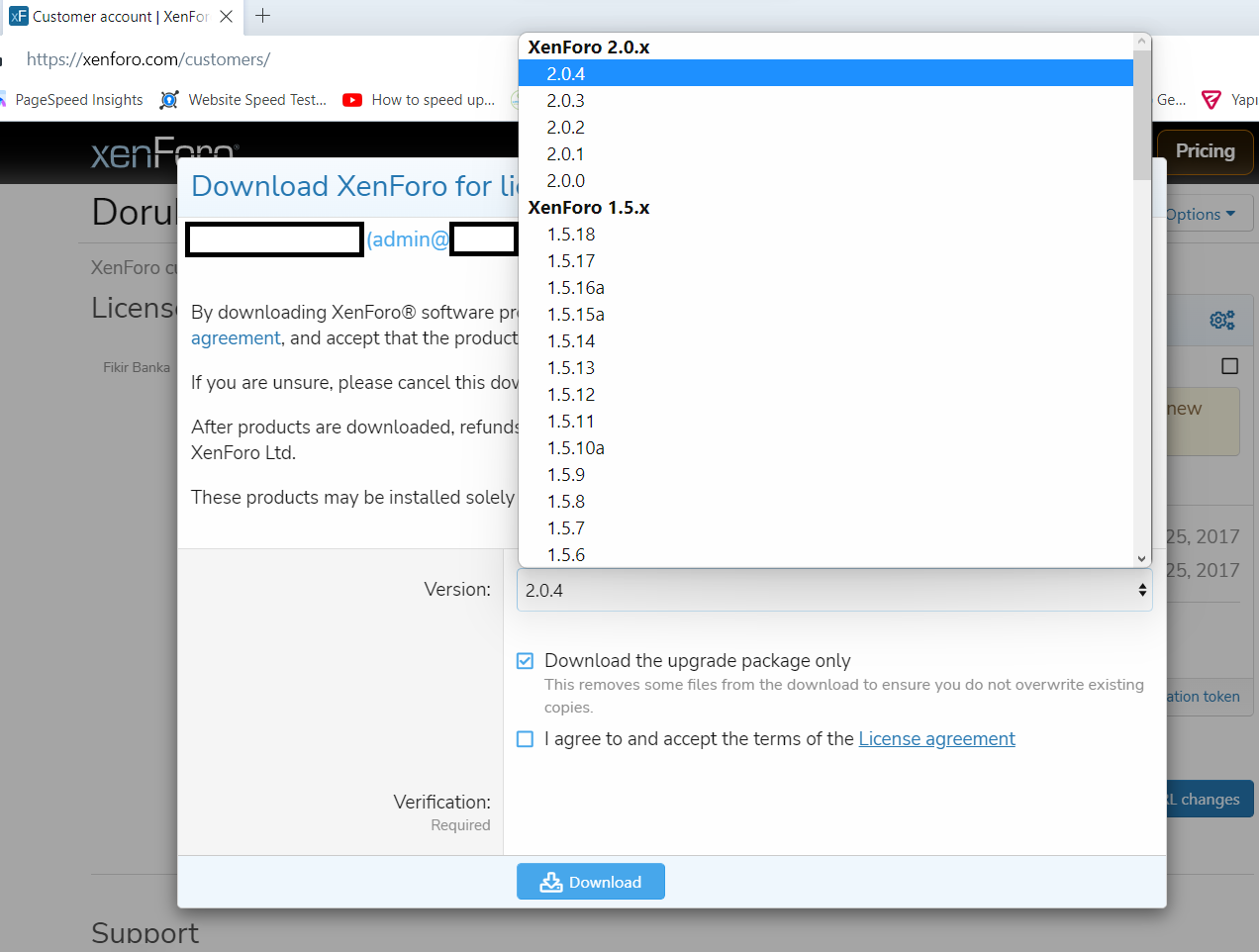Choose version 2.0.1 from the list
The width and height of the screenshot is (1259, 952).
825,153
